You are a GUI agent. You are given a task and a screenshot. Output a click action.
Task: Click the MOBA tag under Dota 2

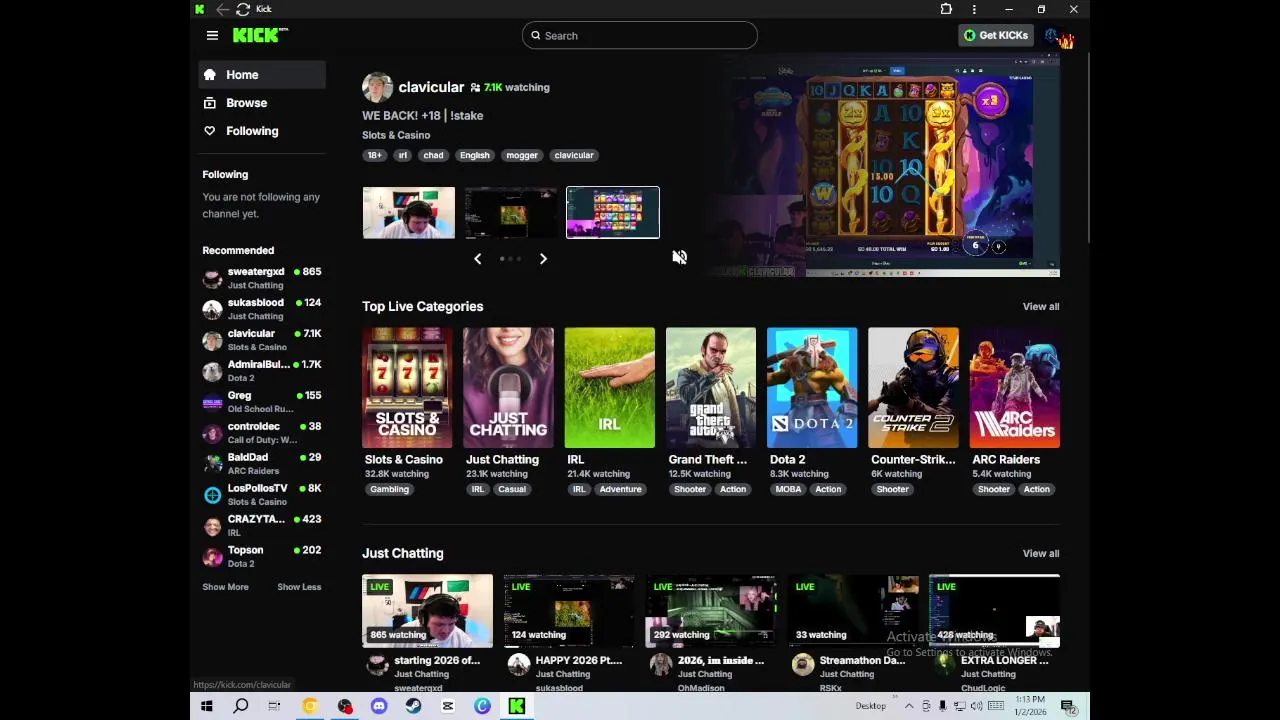788,489
